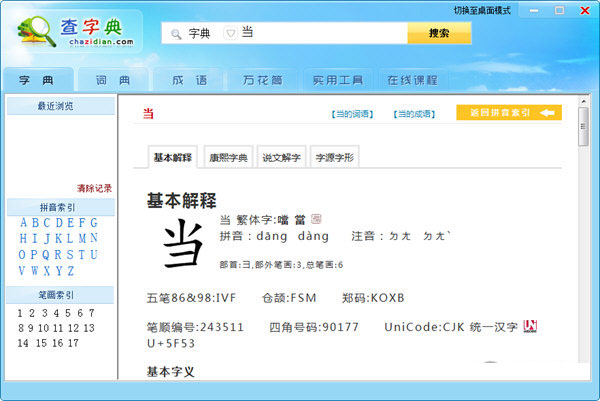Viewport: 600px width, 401px height.
Task: Click the search input field containing 当
Action: (323, 33)
